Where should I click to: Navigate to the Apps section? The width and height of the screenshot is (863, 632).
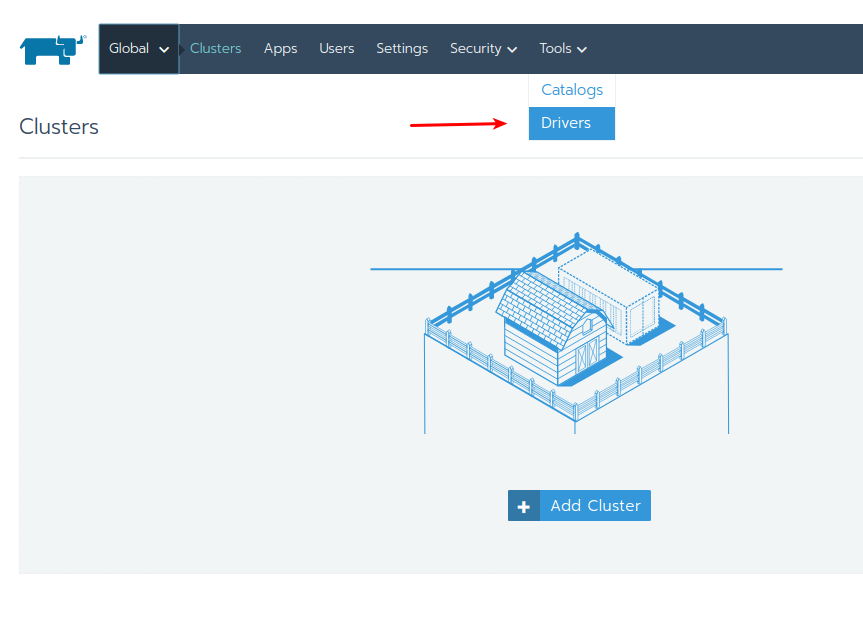click(280, 48)
